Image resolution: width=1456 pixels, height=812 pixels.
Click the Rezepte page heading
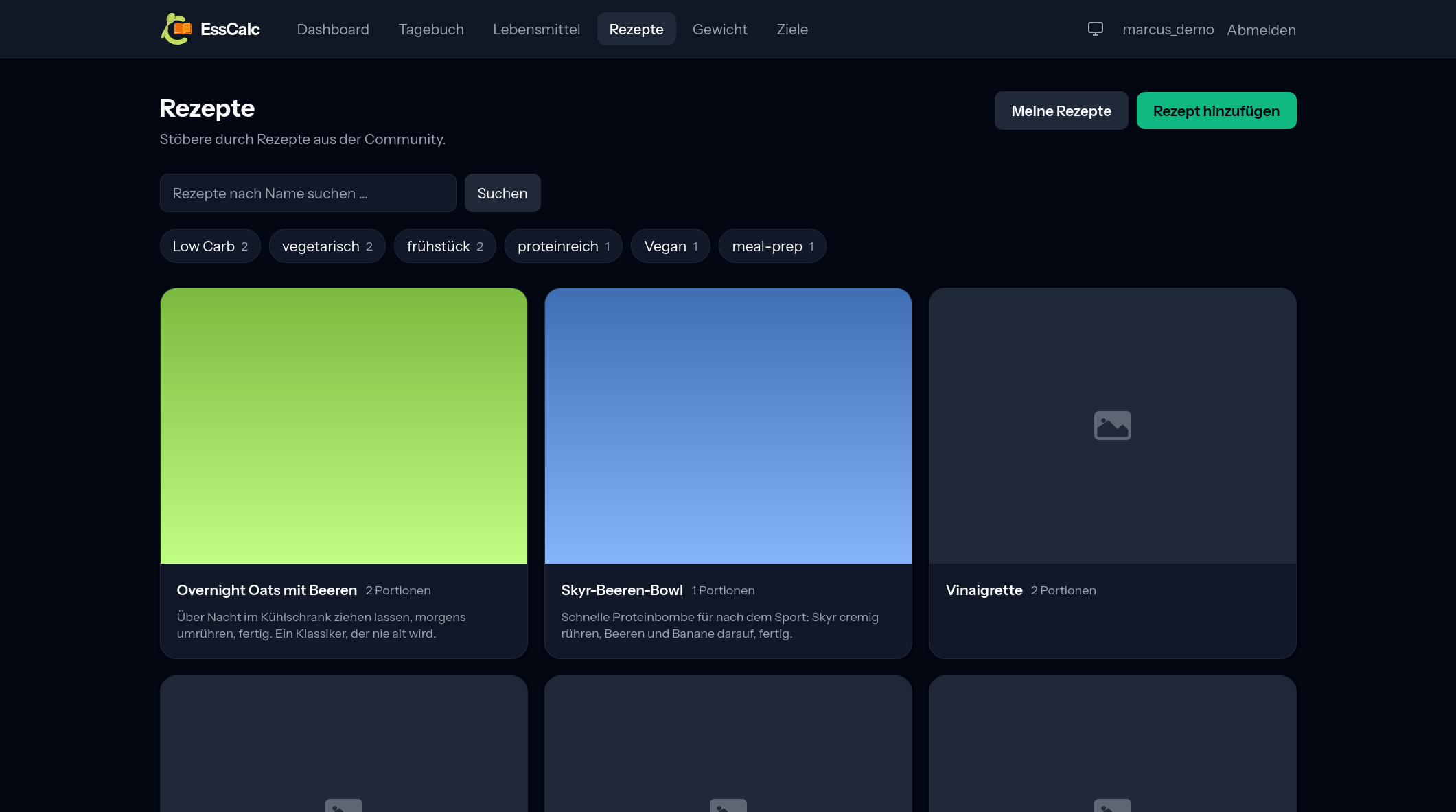(207, 108)
